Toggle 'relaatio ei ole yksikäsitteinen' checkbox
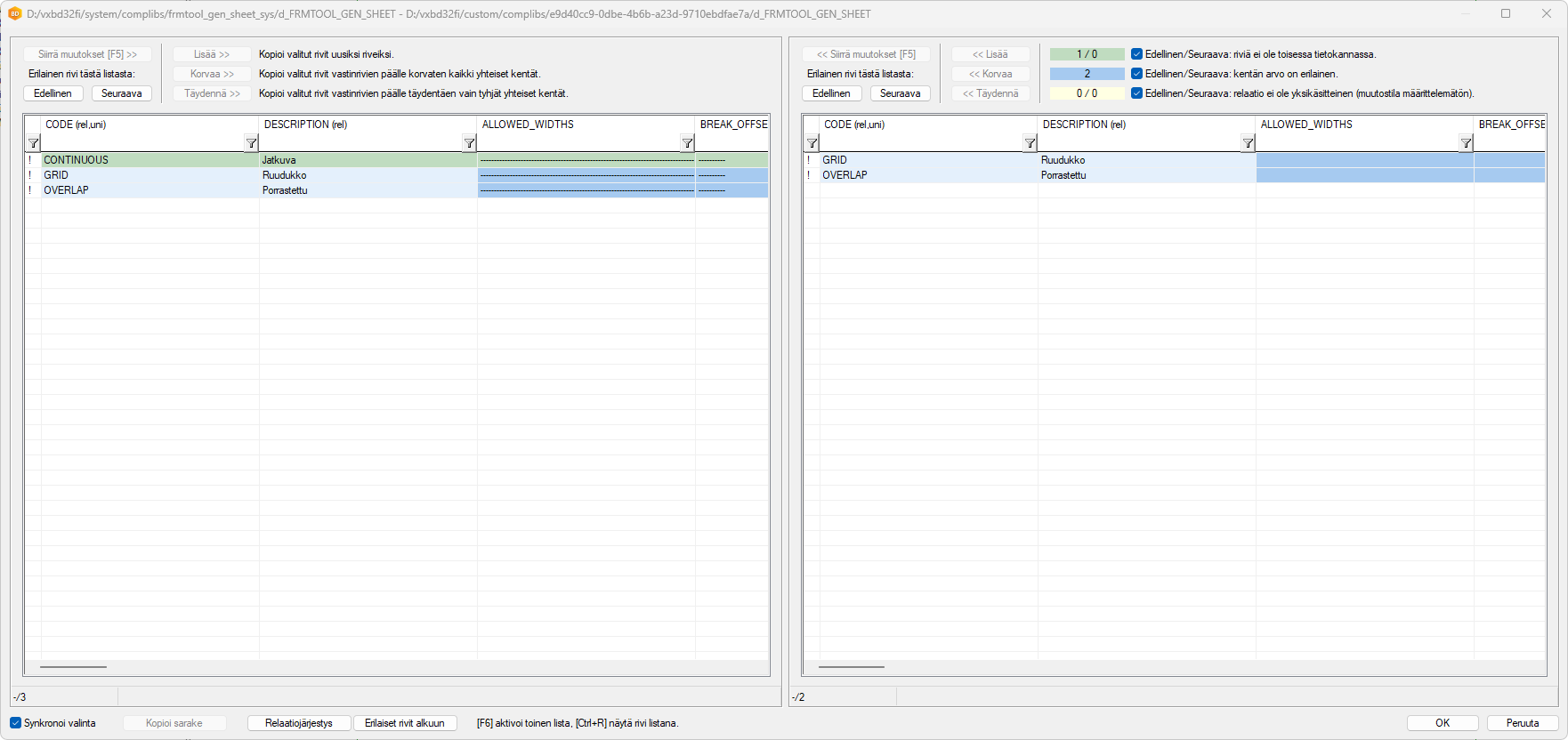This screenshot has height=740, width=1568. coord(1136,93)
